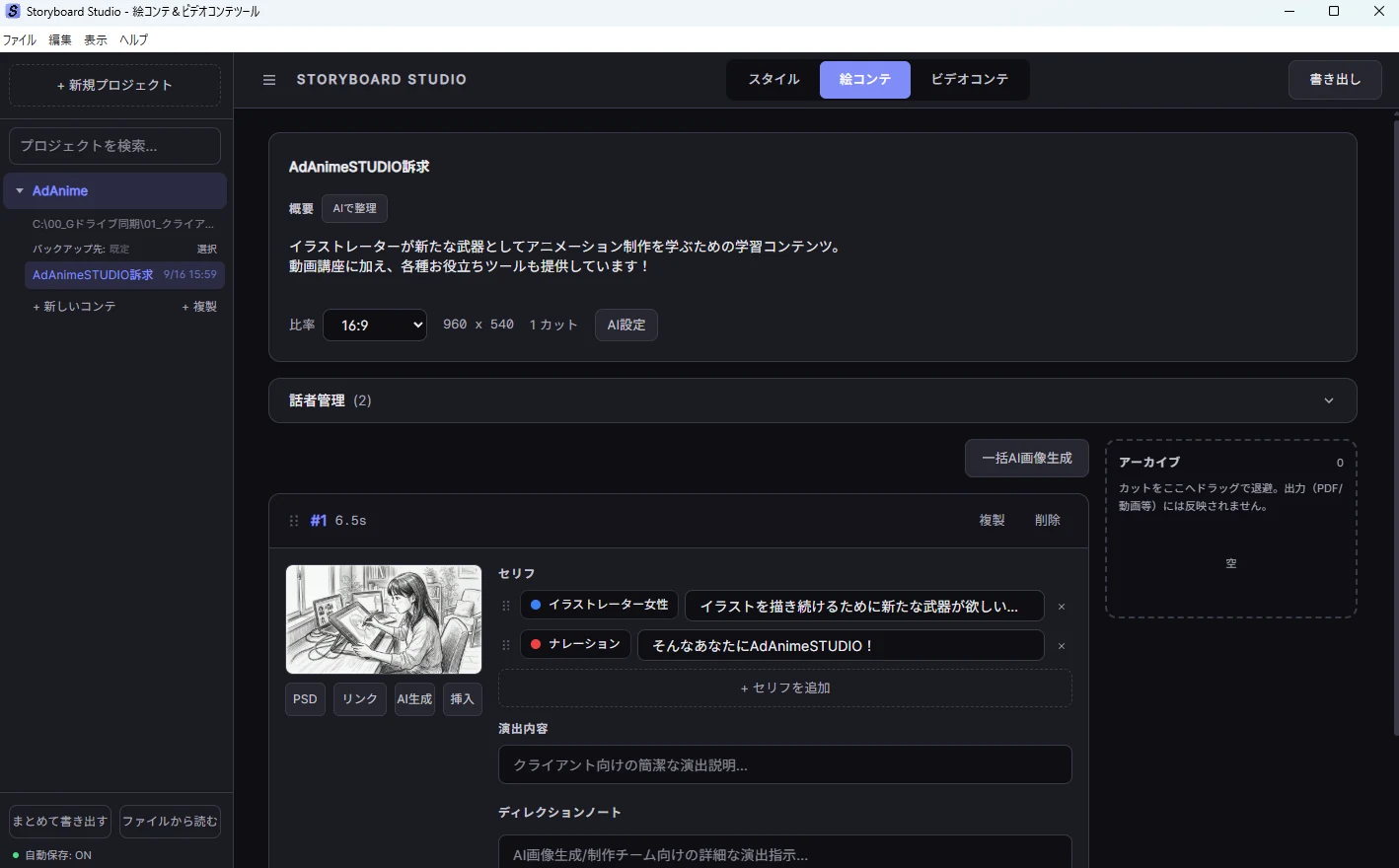This screenshot has width=1399, height=868.
Task: Click the 挿入 button under thumbnail
Action: pos(462,698)
